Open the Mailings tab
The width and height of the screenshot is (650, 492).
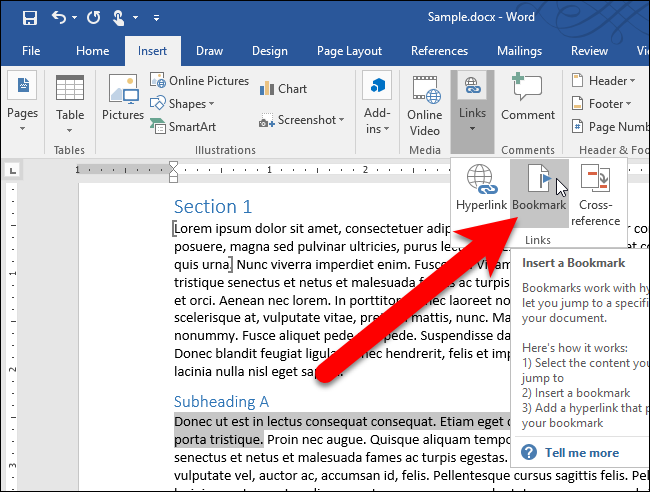519,51
